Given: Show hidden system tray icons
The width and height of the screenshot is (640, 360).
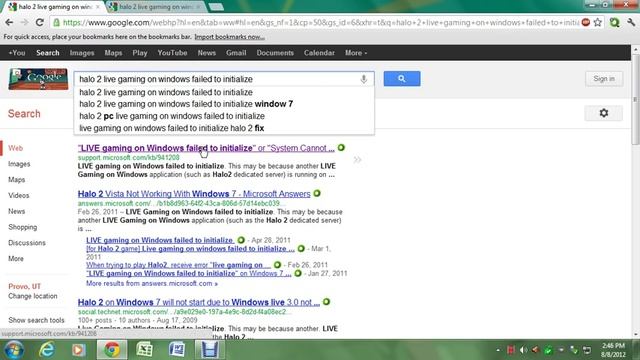Looking at the screenshot, I should coord(498,350).
